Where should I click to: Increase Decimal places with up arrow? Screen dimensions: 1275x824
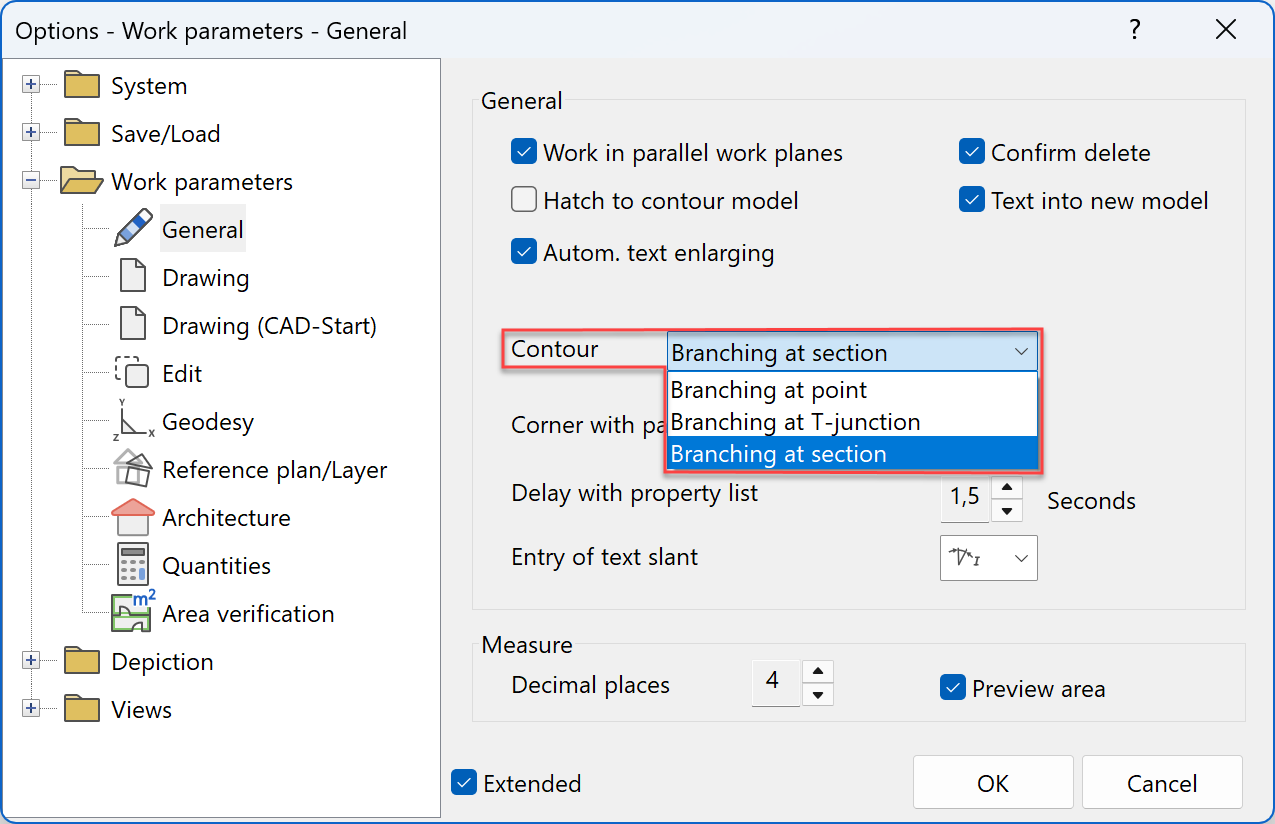[818, 671]
